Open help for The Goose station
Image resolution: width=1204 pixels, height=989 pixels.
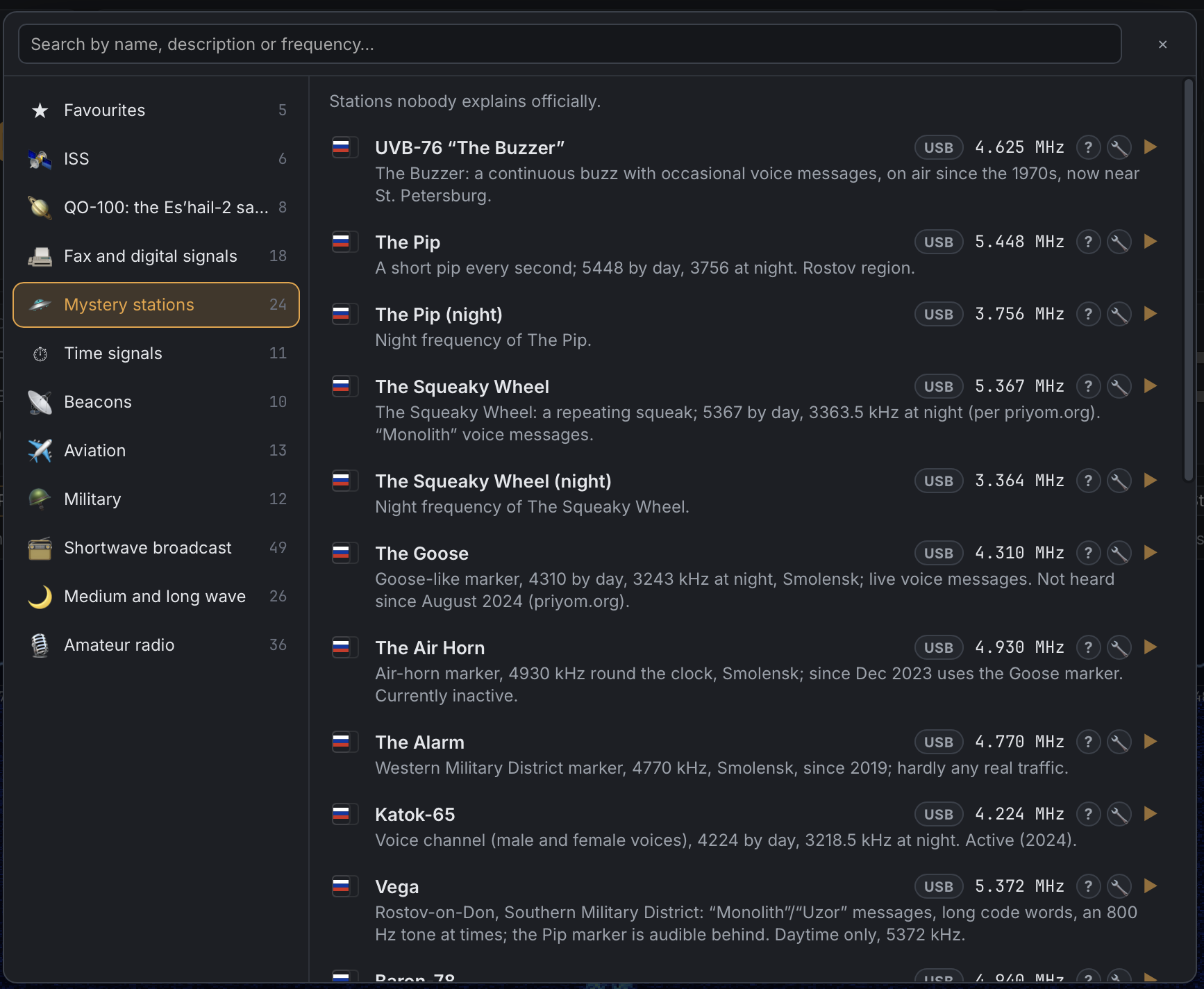point(1088,553)
